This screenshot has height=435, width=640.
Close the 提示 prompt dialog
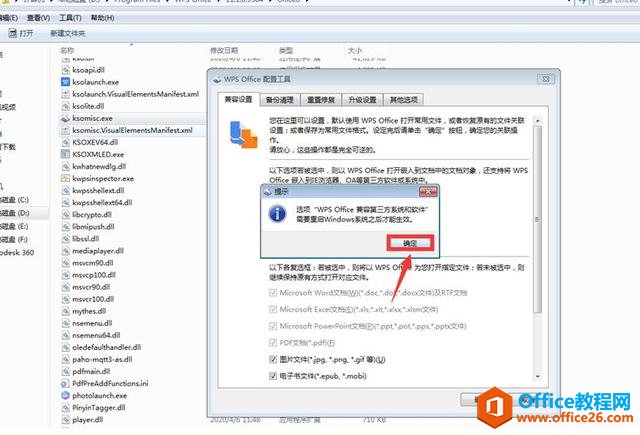428,191
